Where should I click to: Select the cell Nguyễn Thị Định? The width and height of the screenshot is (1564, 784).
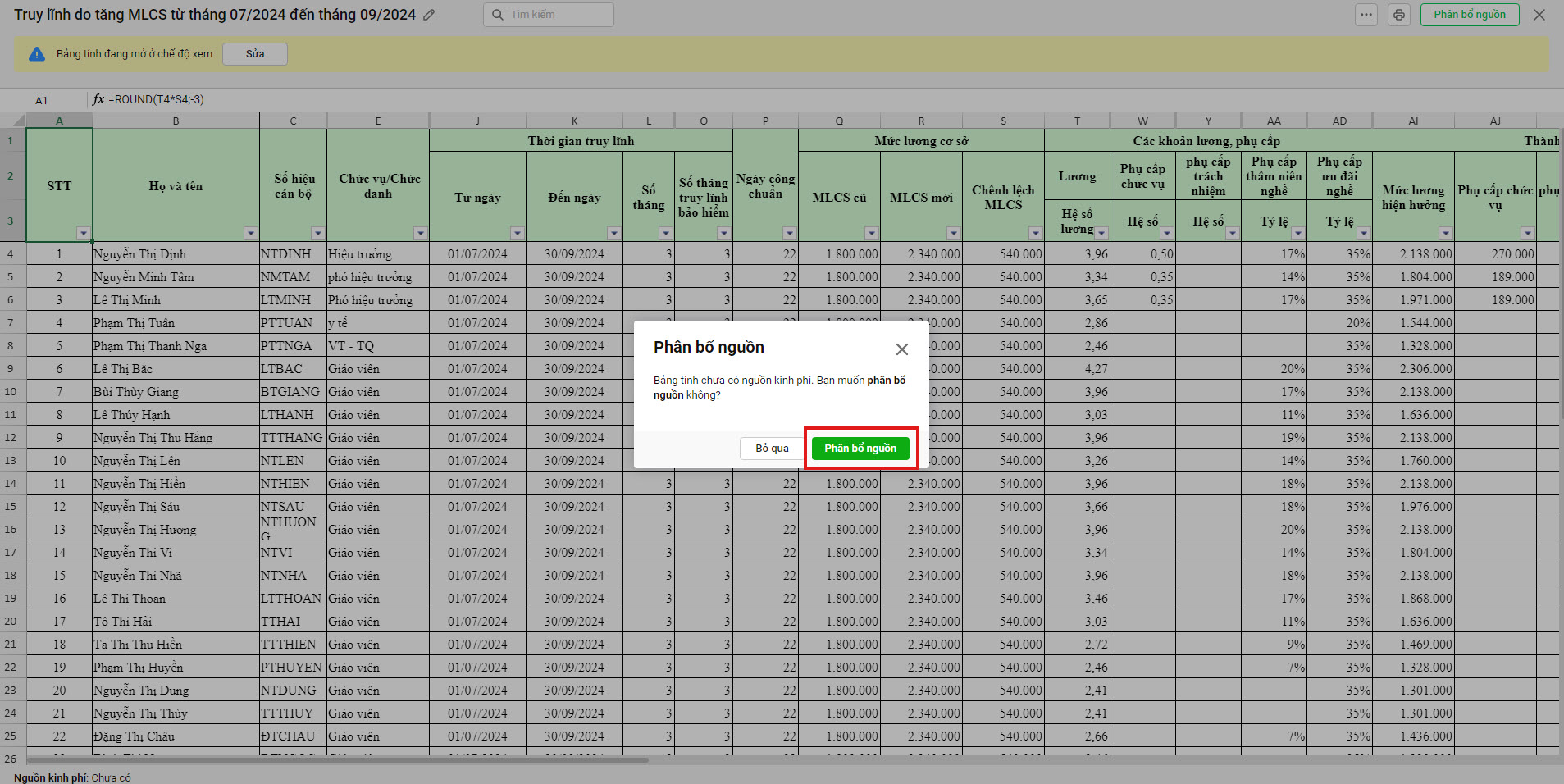[x=176, y=254]
